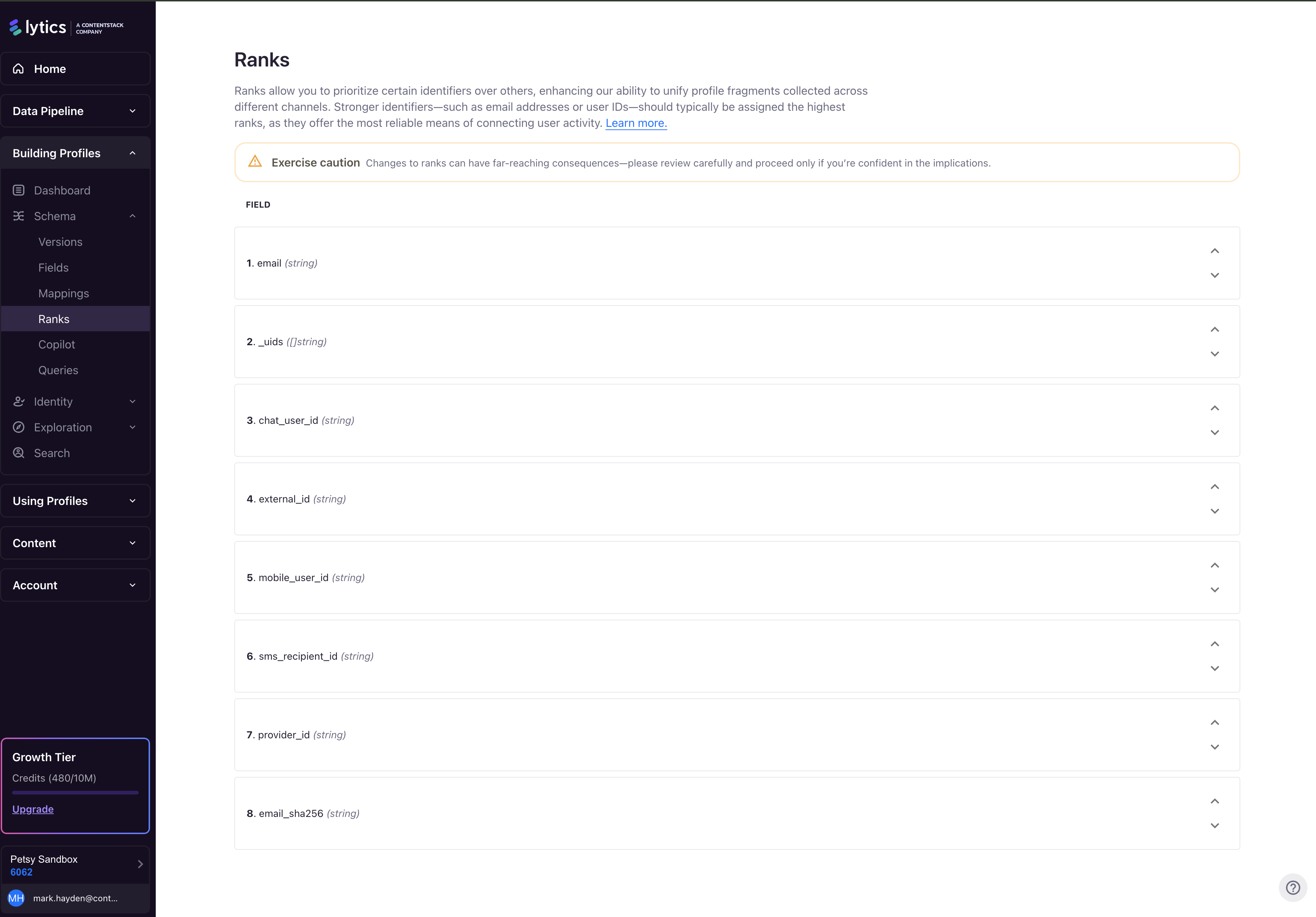Viewport: 1316px width, 917px height.
Task: Collapse the Schema submenu chevron
Action: point(133,216)
